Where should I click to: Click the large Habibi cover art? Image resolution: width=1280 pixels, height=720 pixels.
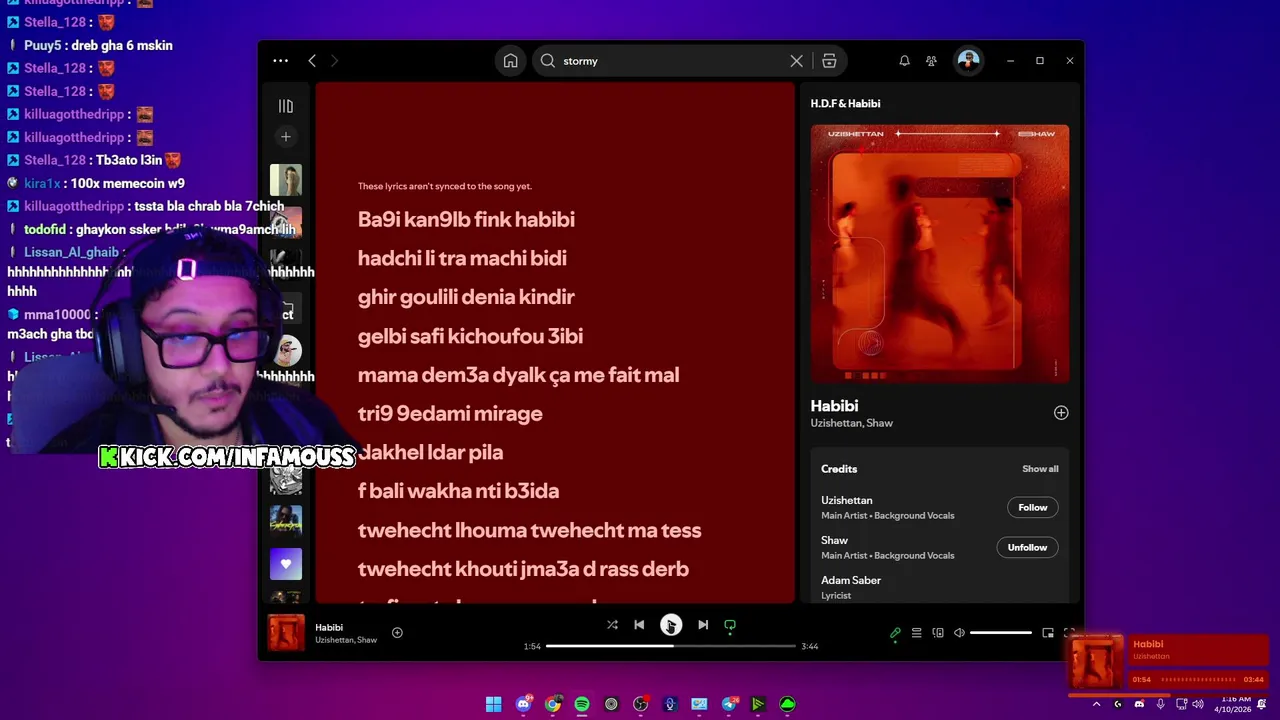pyautogui.click(x=940, y=254)
